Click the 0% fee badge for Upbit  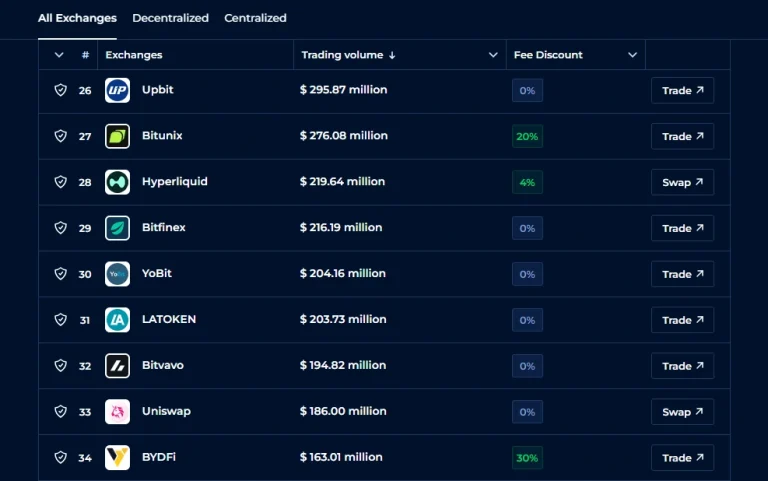[527, 91]
